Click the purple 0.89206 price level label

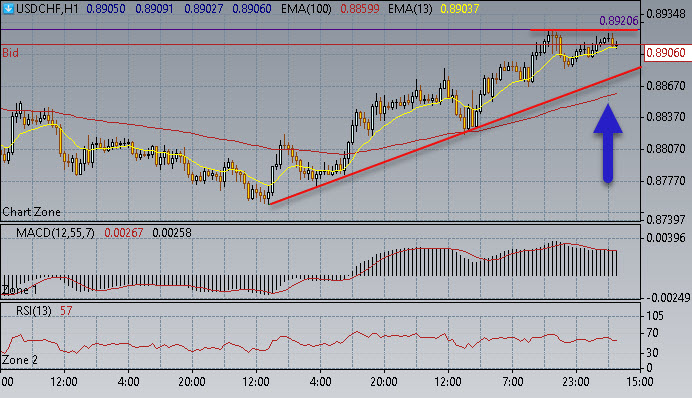pos(619,21)
